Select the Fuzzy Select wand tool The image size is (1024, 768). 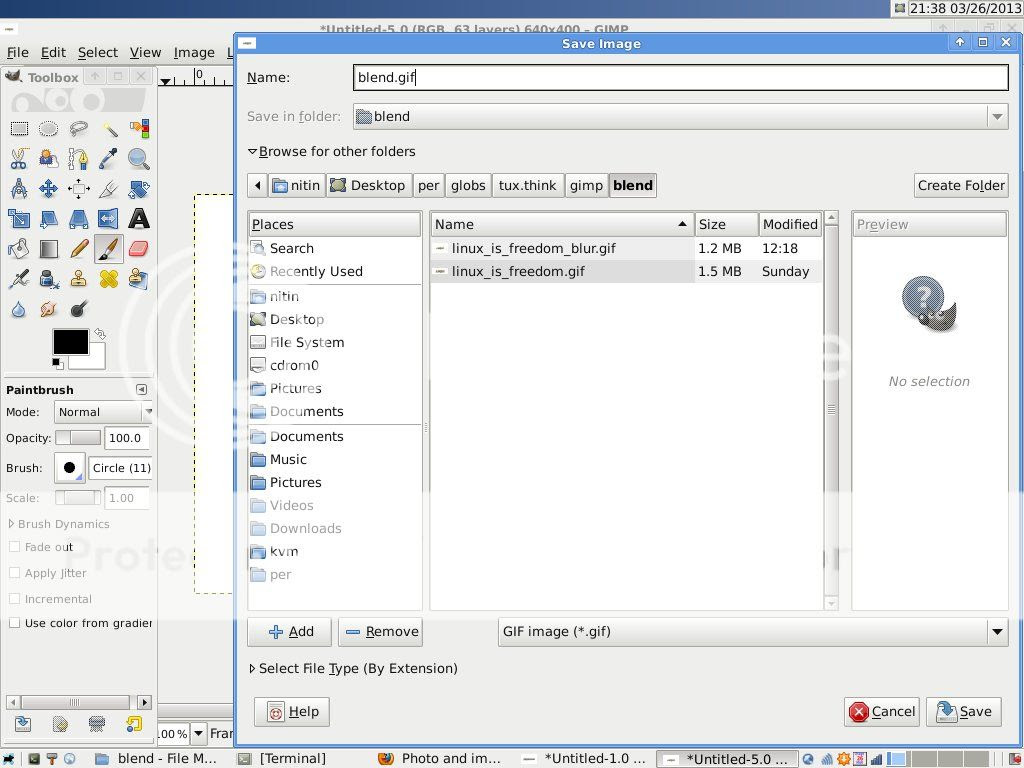tap(109, 129)
